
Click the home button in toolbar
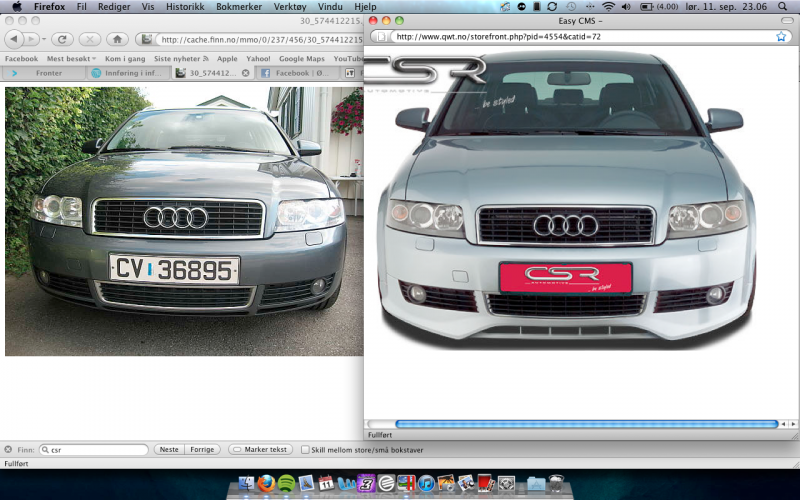117,39
